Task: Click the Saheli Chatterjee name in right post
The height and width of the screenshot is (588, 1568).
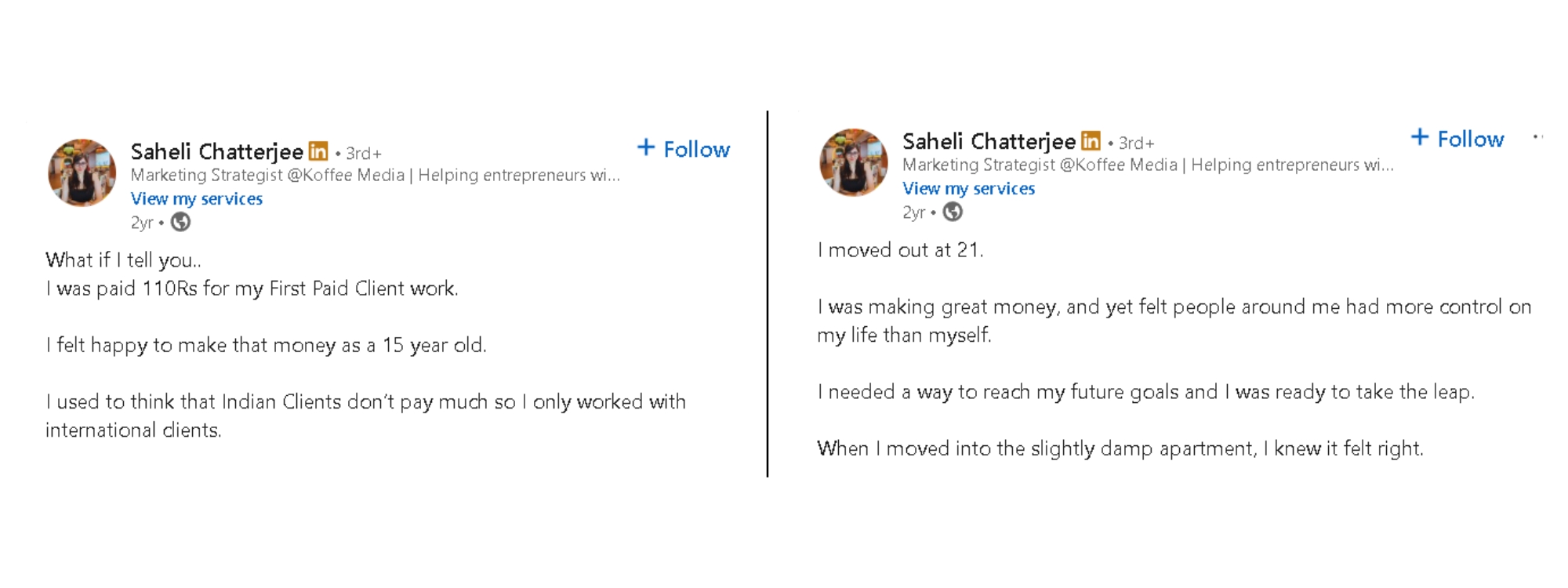Action: (x=989, y=141)
